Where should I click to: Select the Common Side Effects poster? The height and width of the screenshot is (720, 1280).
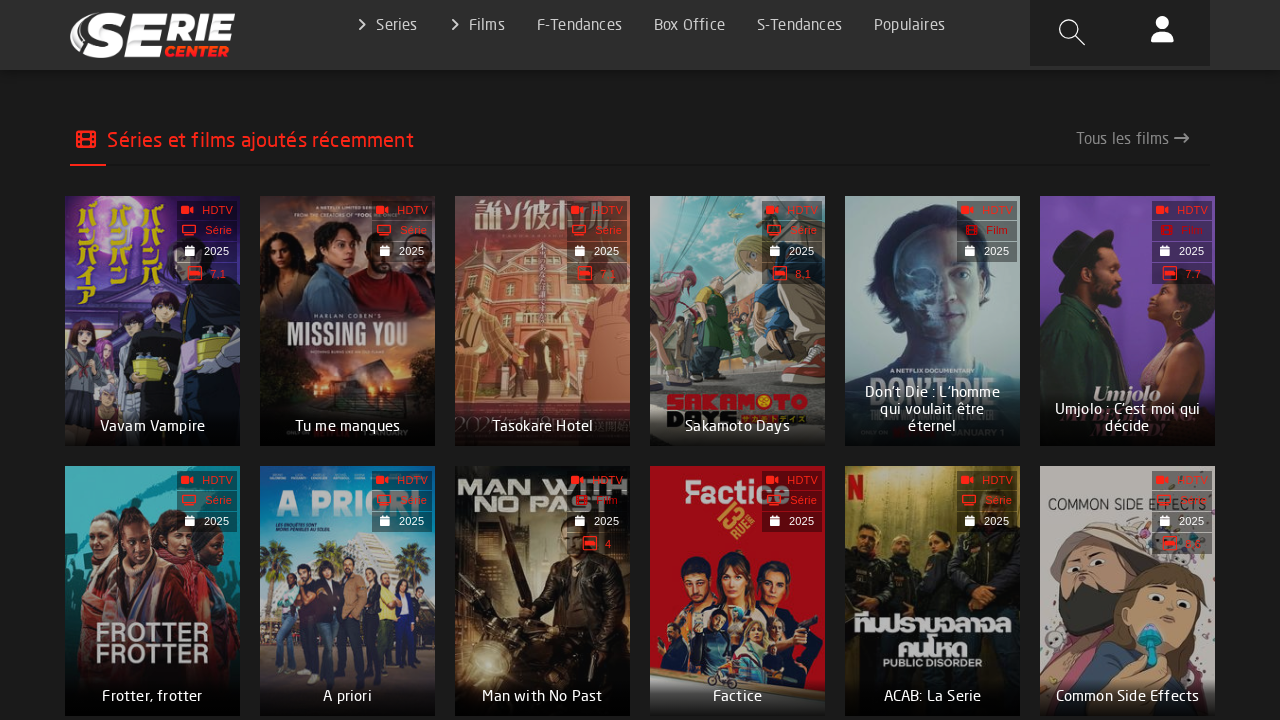[1127, 591]
